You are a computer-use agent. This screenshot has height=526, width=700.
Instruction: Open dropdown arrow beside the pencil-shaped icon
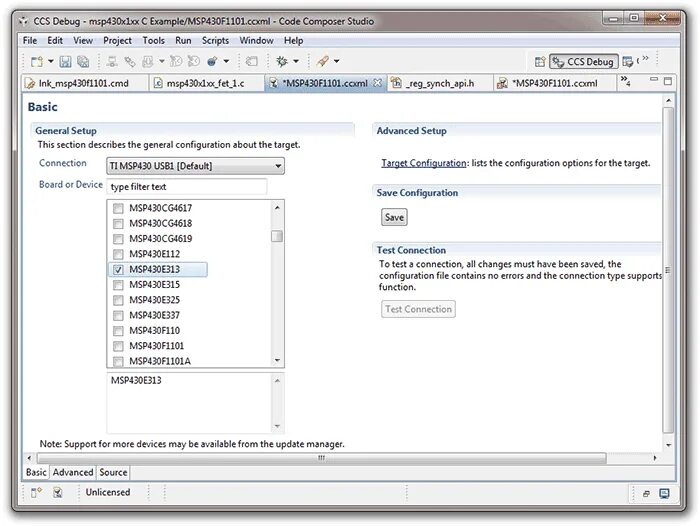337,61
